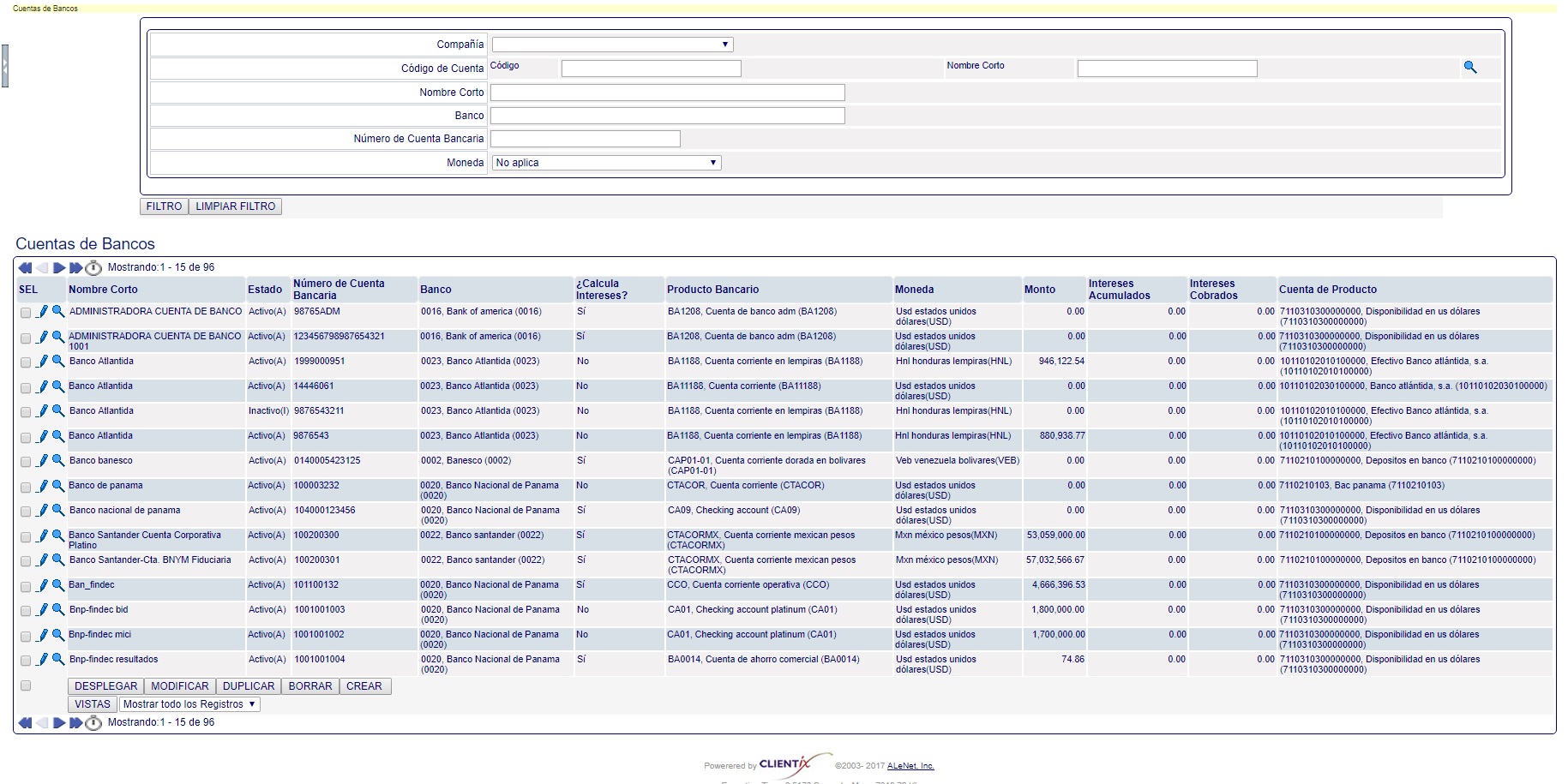Jump to first page in bottom pagination
This screenshot has width=1568, height=784.
25,723
